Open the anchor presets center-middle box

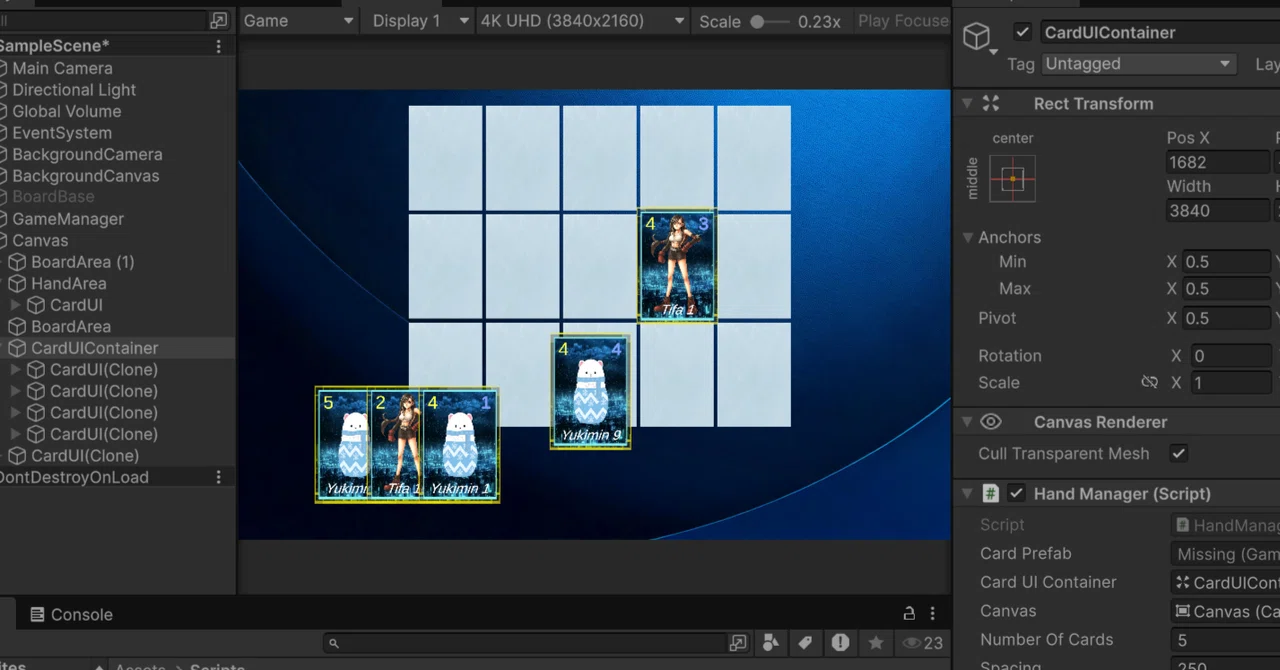click(x=1012, y=179)
